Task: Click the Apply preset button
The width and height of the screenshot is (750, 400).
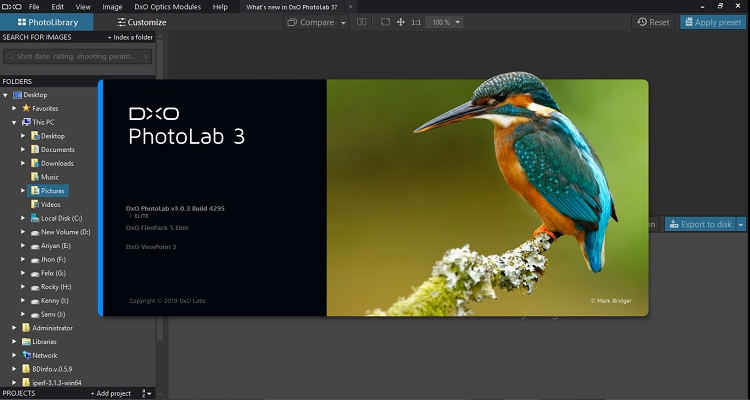Action: (x=713, y=22)
